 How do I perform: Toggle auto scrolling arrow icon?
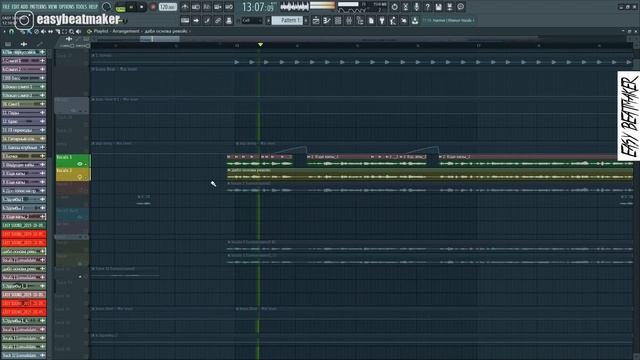coord(196,20)
